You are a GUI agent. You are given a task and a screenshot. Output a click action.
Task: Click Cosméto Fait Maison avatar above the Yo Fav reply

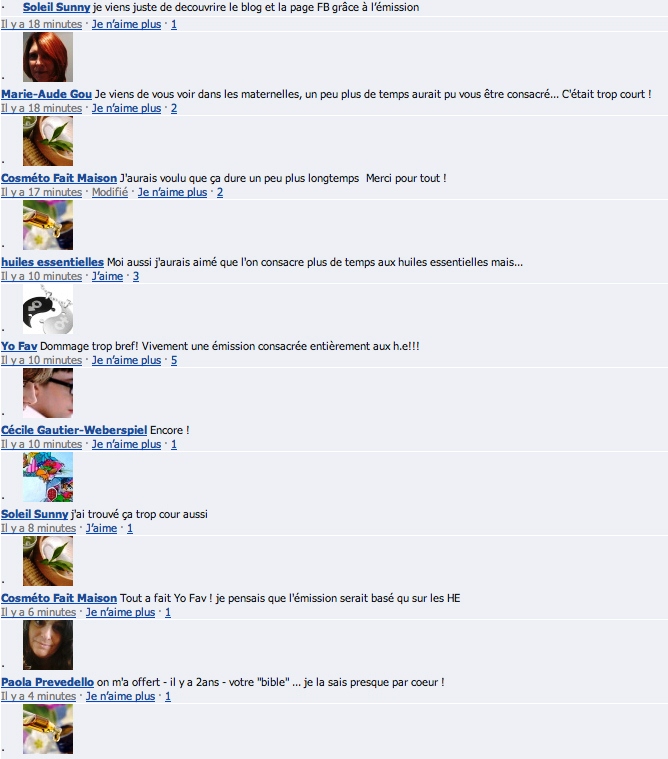pyautogui.click(x=48, y=561)
